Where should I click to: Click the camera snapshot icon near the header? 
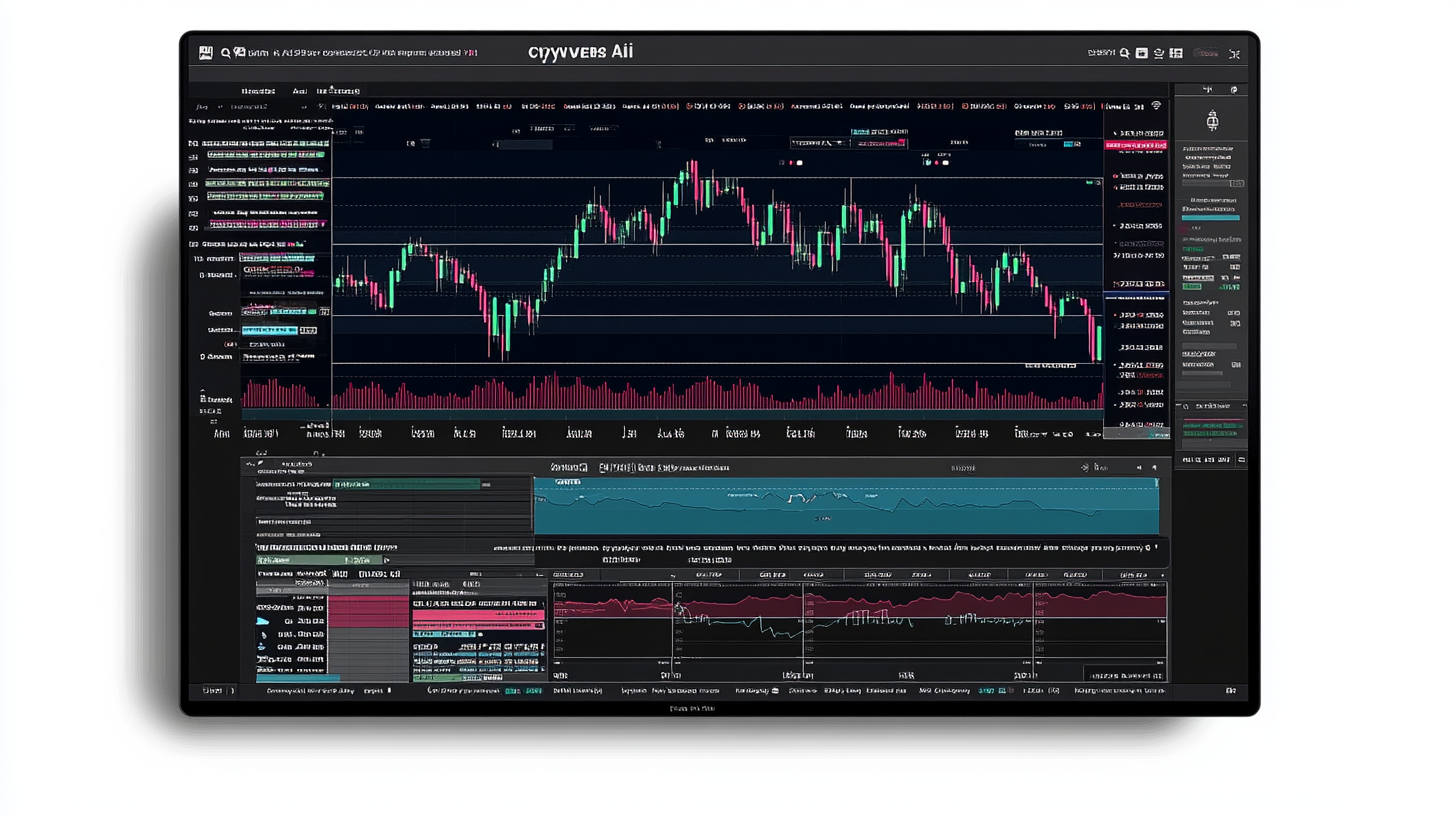tap(1141, 52)
